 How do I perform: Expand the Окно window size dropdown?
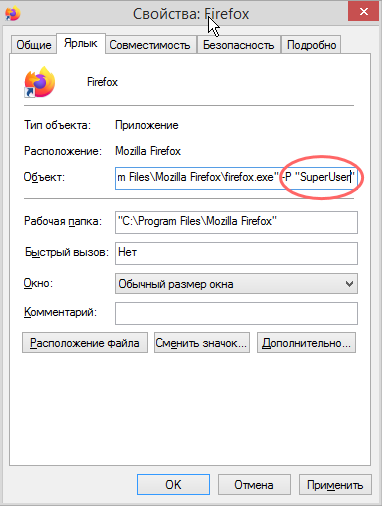[x=236, y=284]
